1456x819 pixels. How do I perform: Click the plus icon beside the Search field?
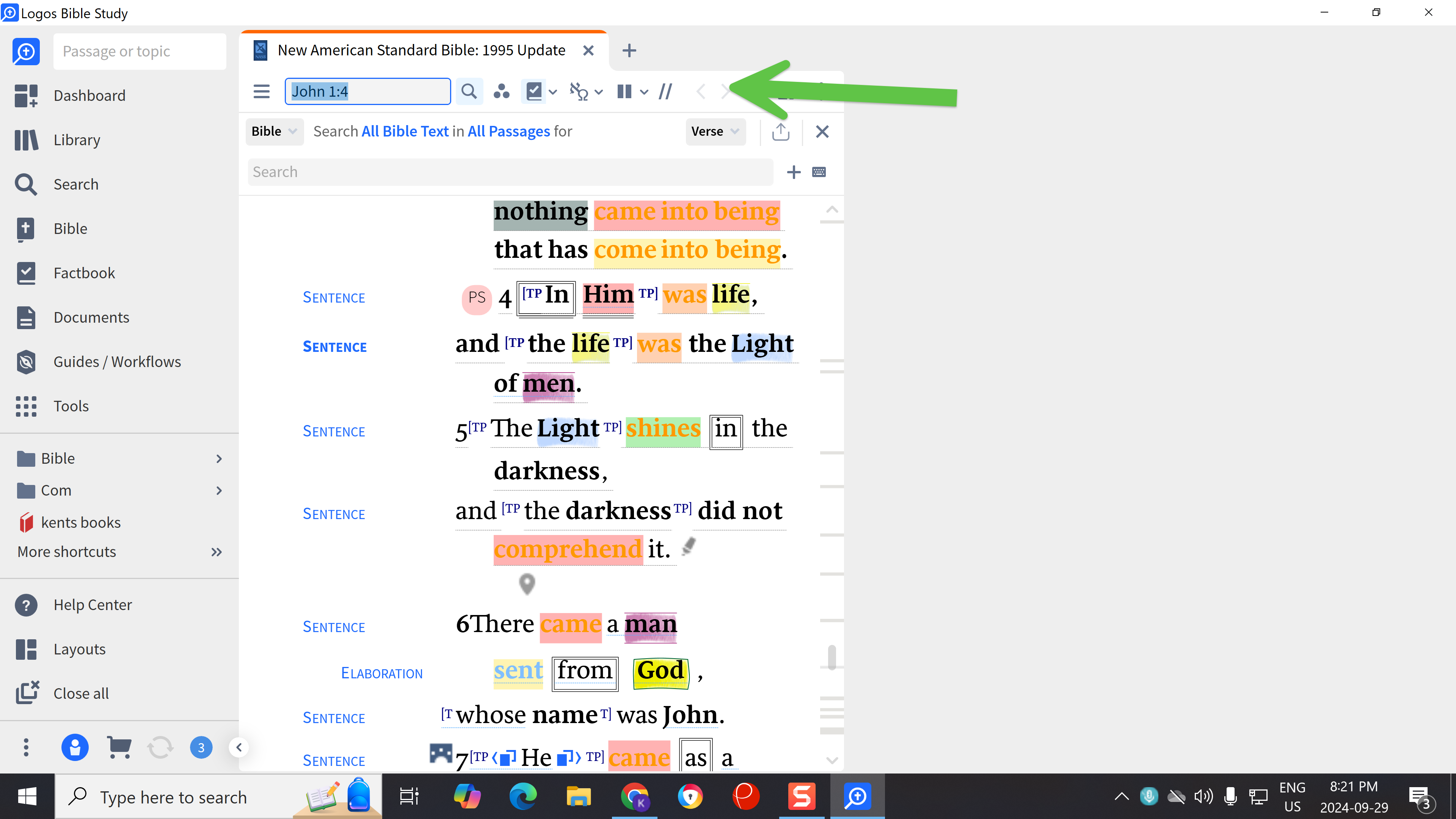click(794, 172)
